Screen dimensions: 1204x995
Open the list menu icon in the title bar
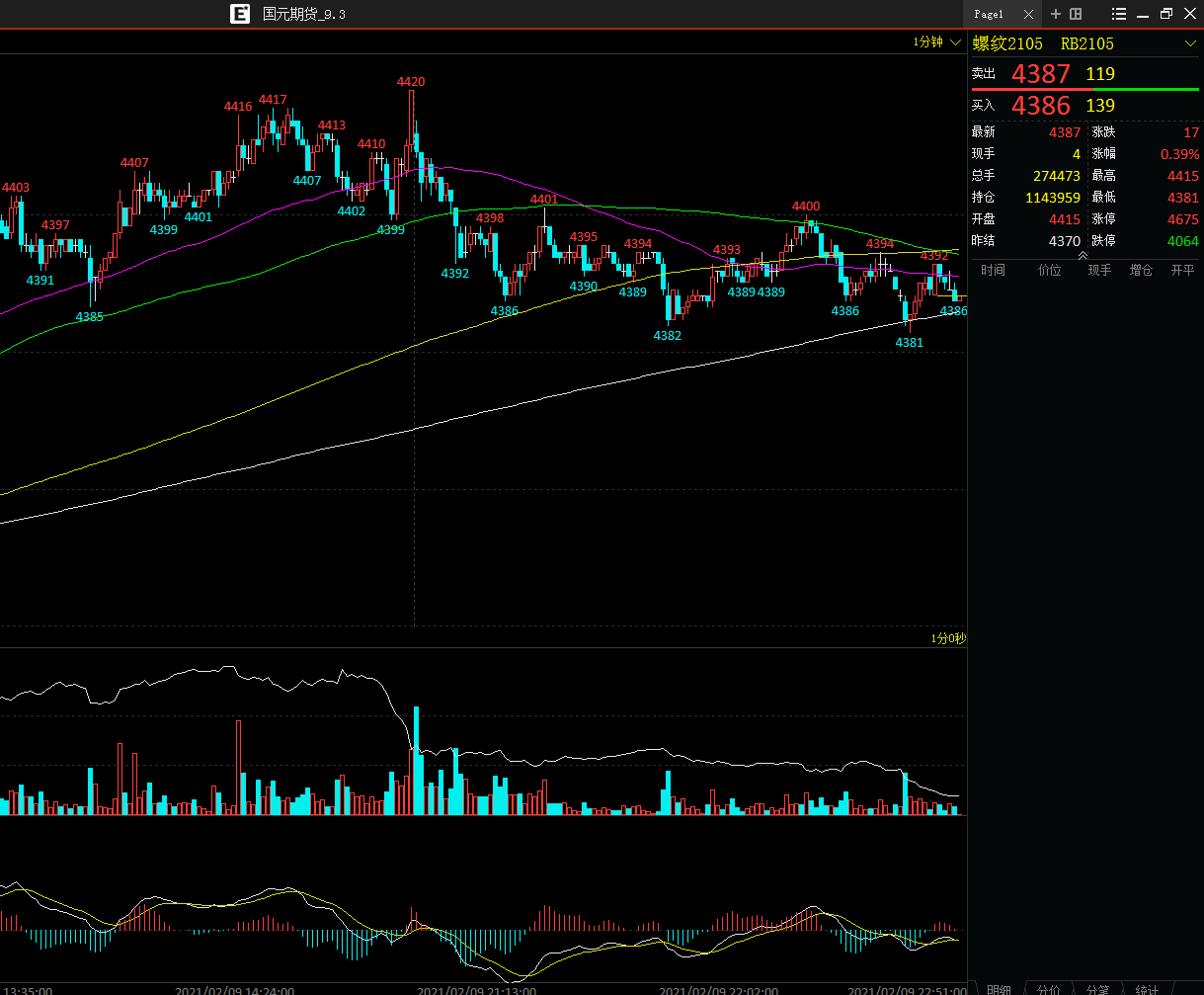pos(1119,14)
